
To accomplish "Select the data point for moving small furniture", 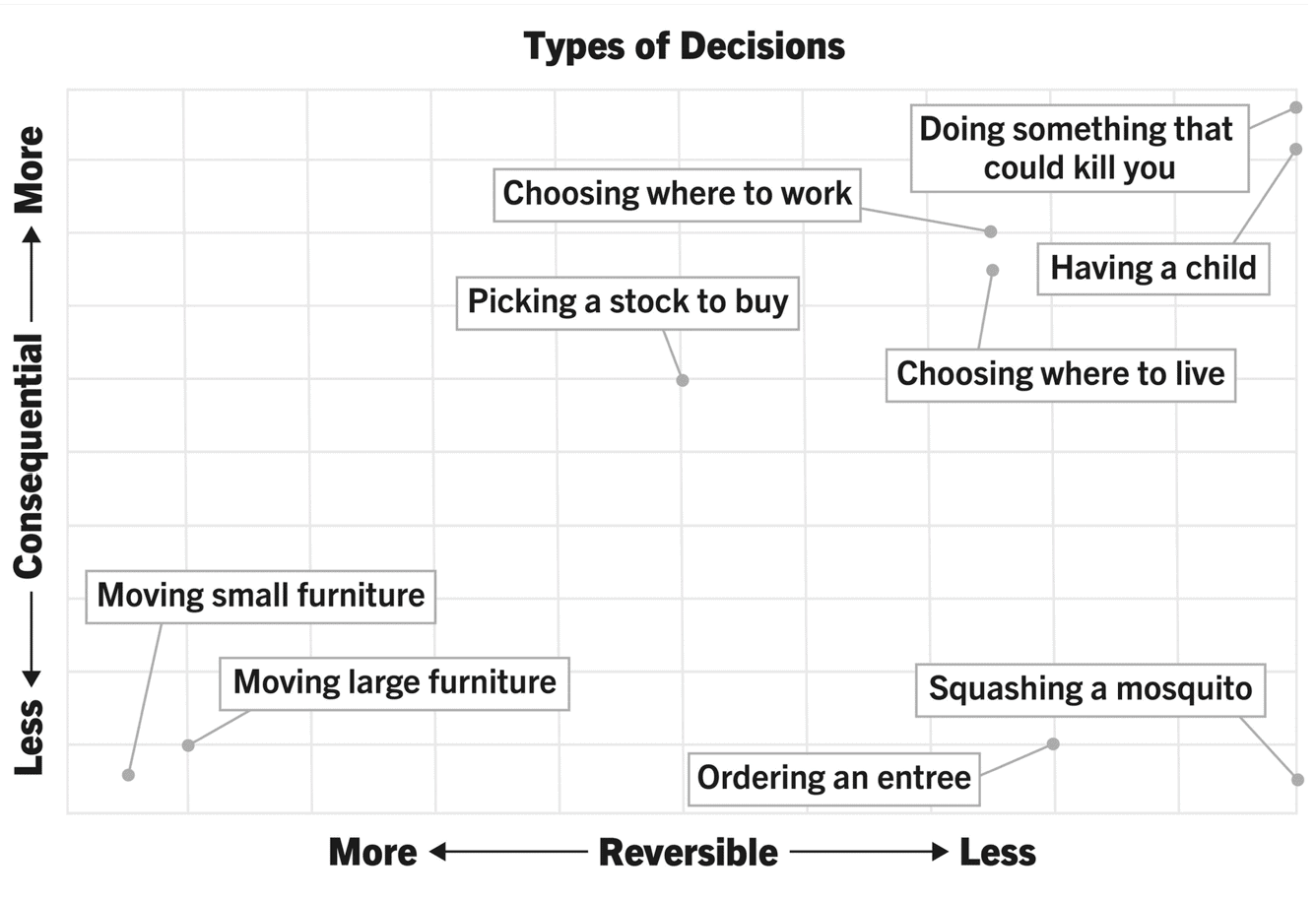I will (128, 775).
